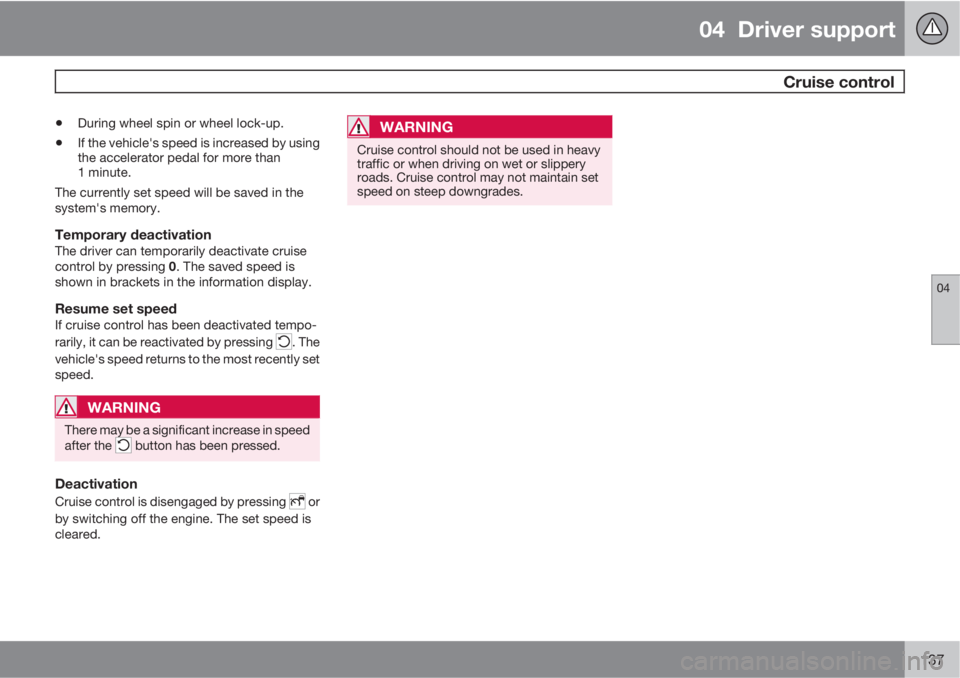Select the gray 04 chapter side tab
The image size is (960, 678).
[945, 310]
